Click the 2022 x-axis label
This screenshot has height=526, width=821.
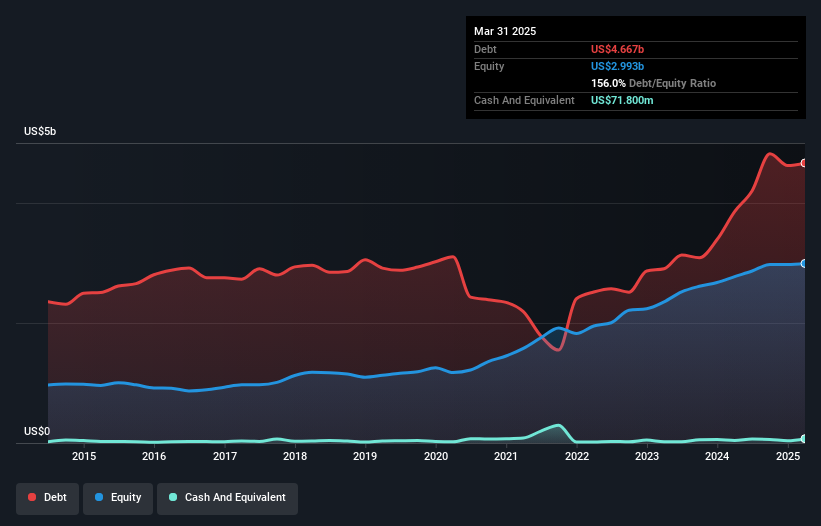[576, 456]
